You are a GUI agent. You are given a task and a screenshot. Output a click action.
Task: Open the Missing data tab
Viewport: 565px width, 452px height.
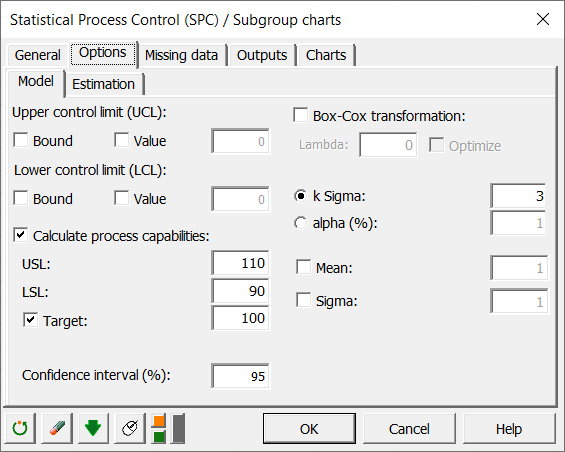[182, 55]
